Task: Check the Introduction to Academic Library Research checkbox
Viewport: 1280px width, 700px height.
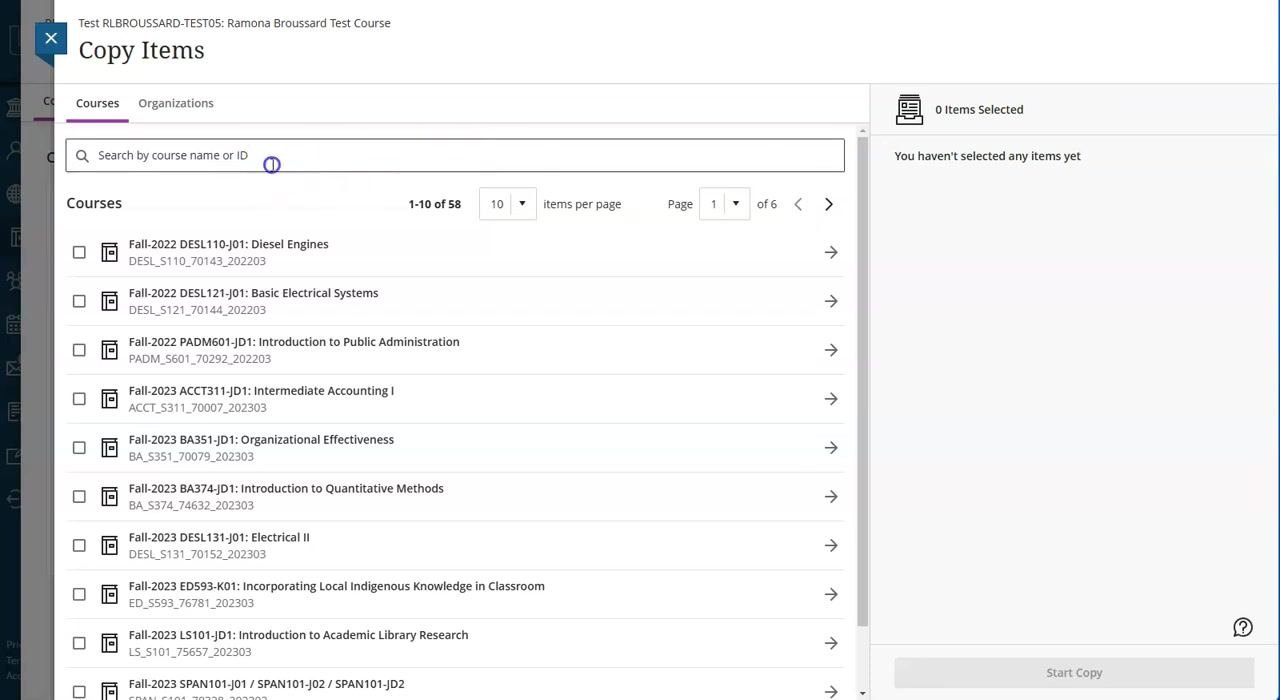Action: click(x=79, y=644)
